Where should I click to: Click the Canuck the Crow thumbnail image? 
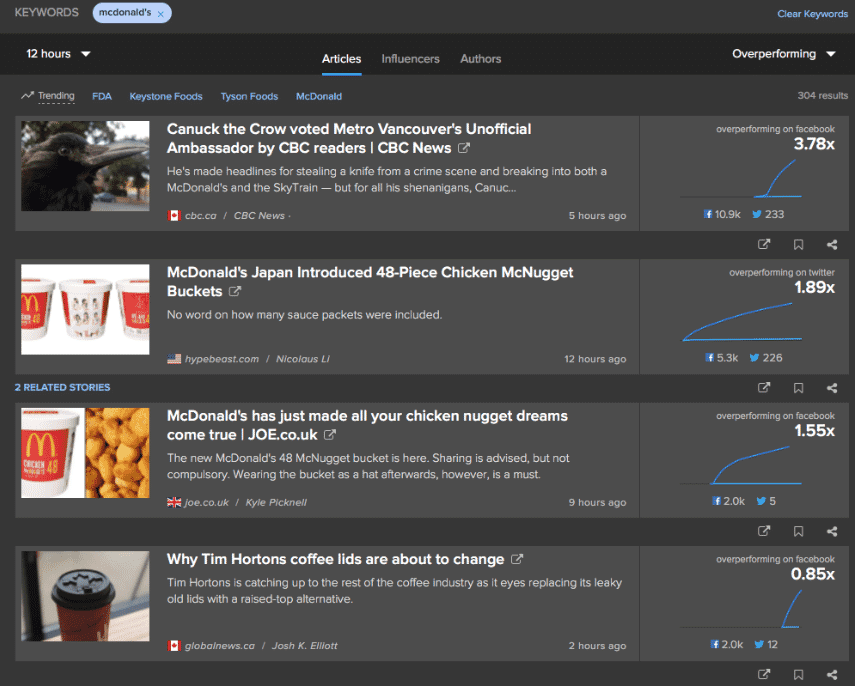[85, 166]
